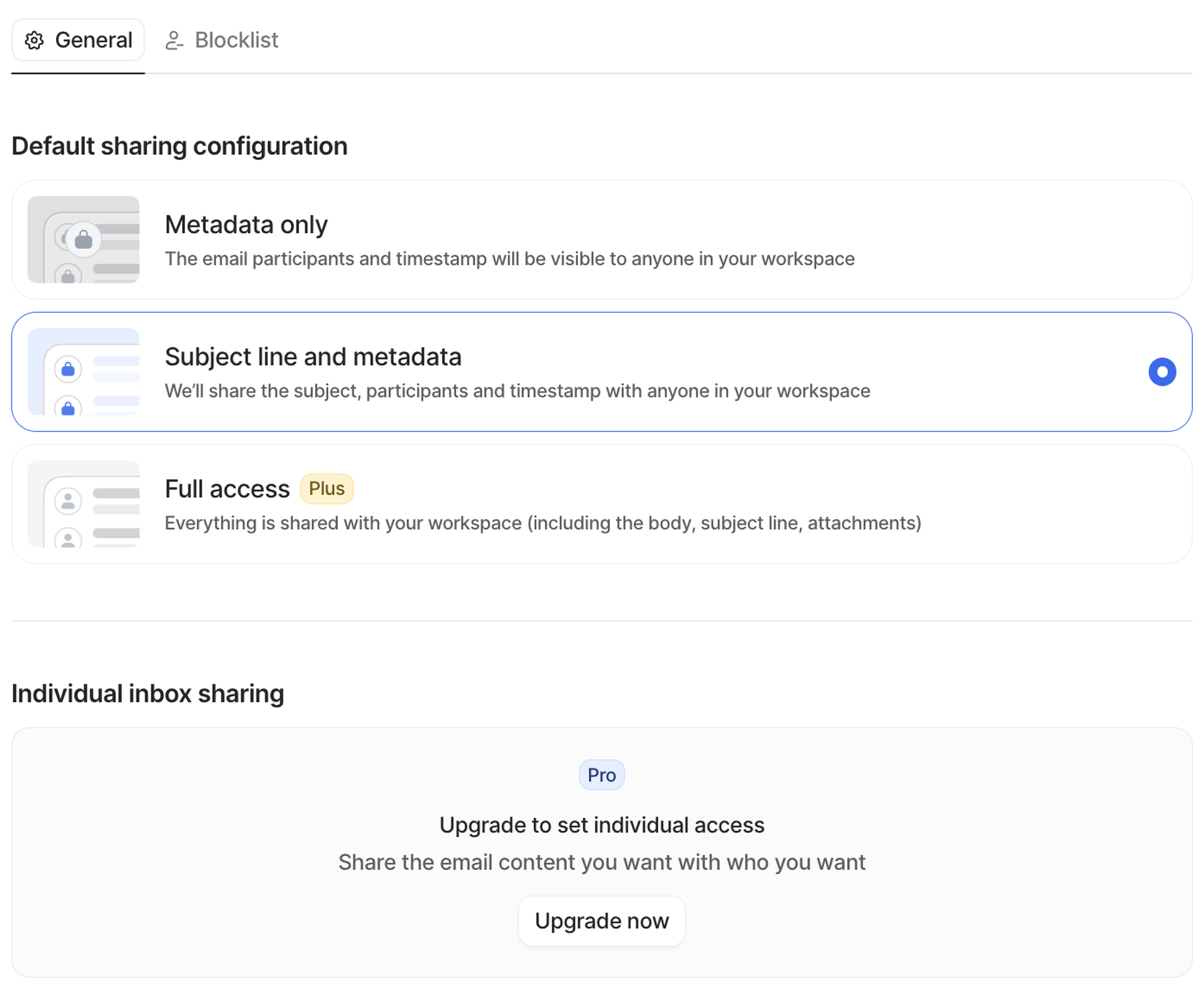Image resolution: width=1204 pixels, height=995 pixels.
Task: Click the Share the email content text
Action: tap(601, 862)
